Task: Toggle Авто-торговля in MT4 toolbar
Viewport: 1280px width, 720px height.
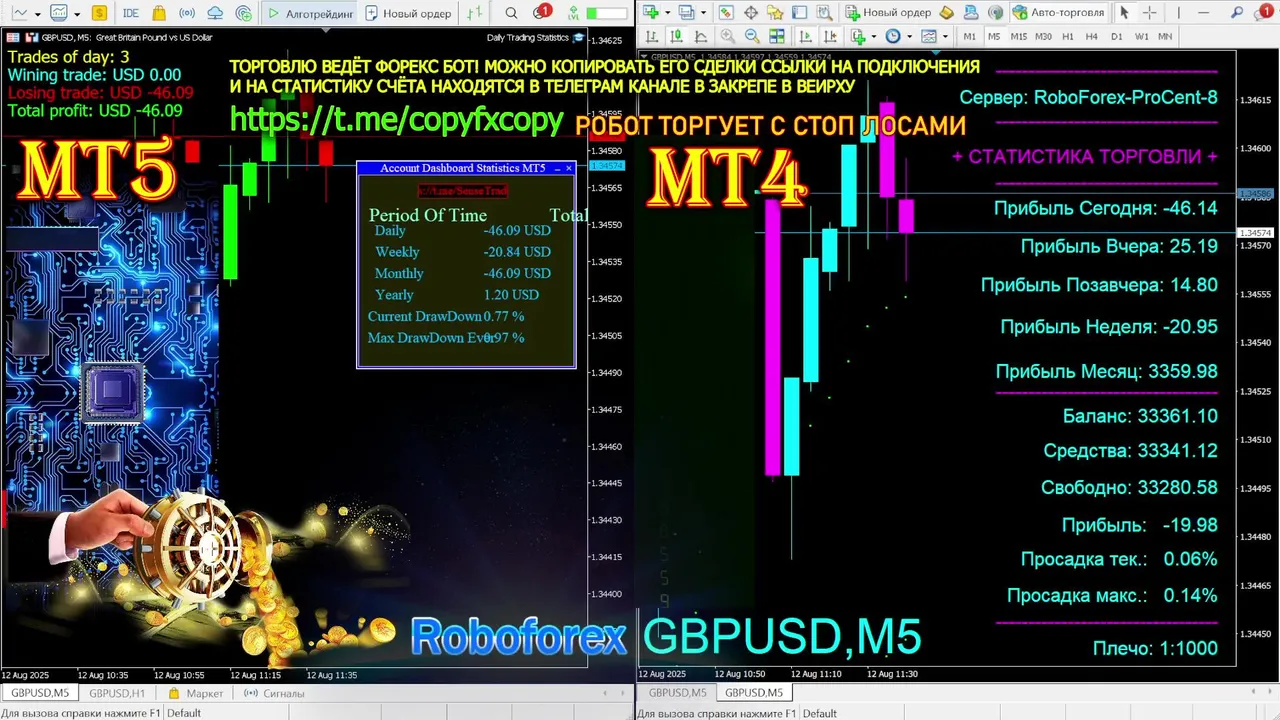Action: [x=1059, y=12]
